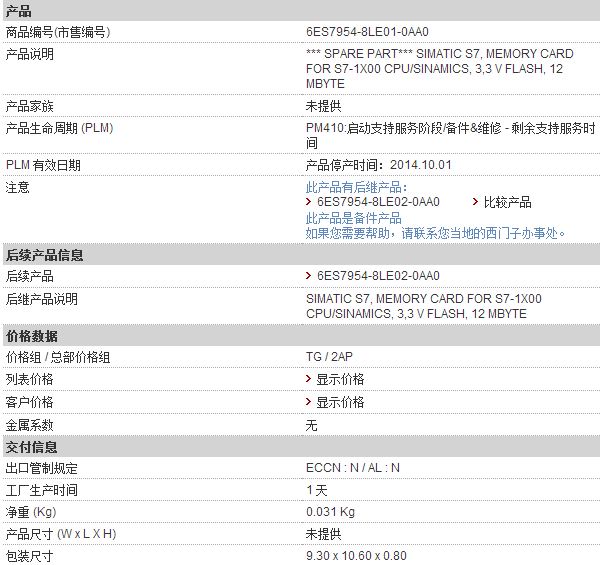
Task: Click the 1 天 production time value
Action: [317, 490]
